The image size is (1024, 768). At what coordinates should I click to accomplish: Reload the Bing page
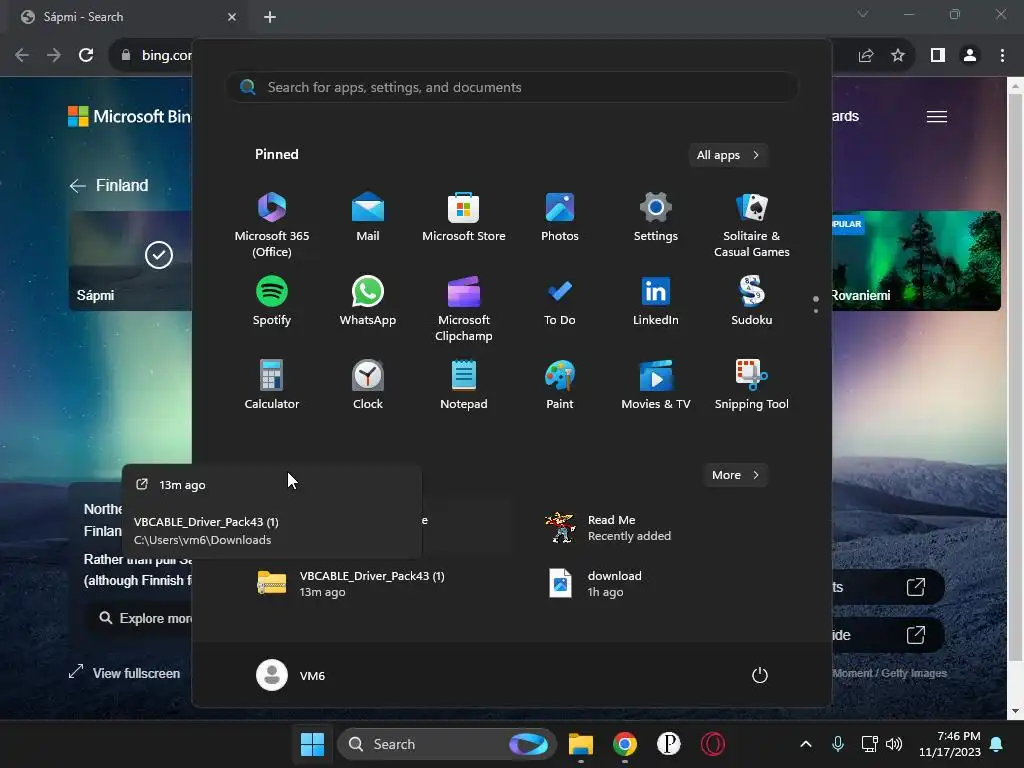86,56
